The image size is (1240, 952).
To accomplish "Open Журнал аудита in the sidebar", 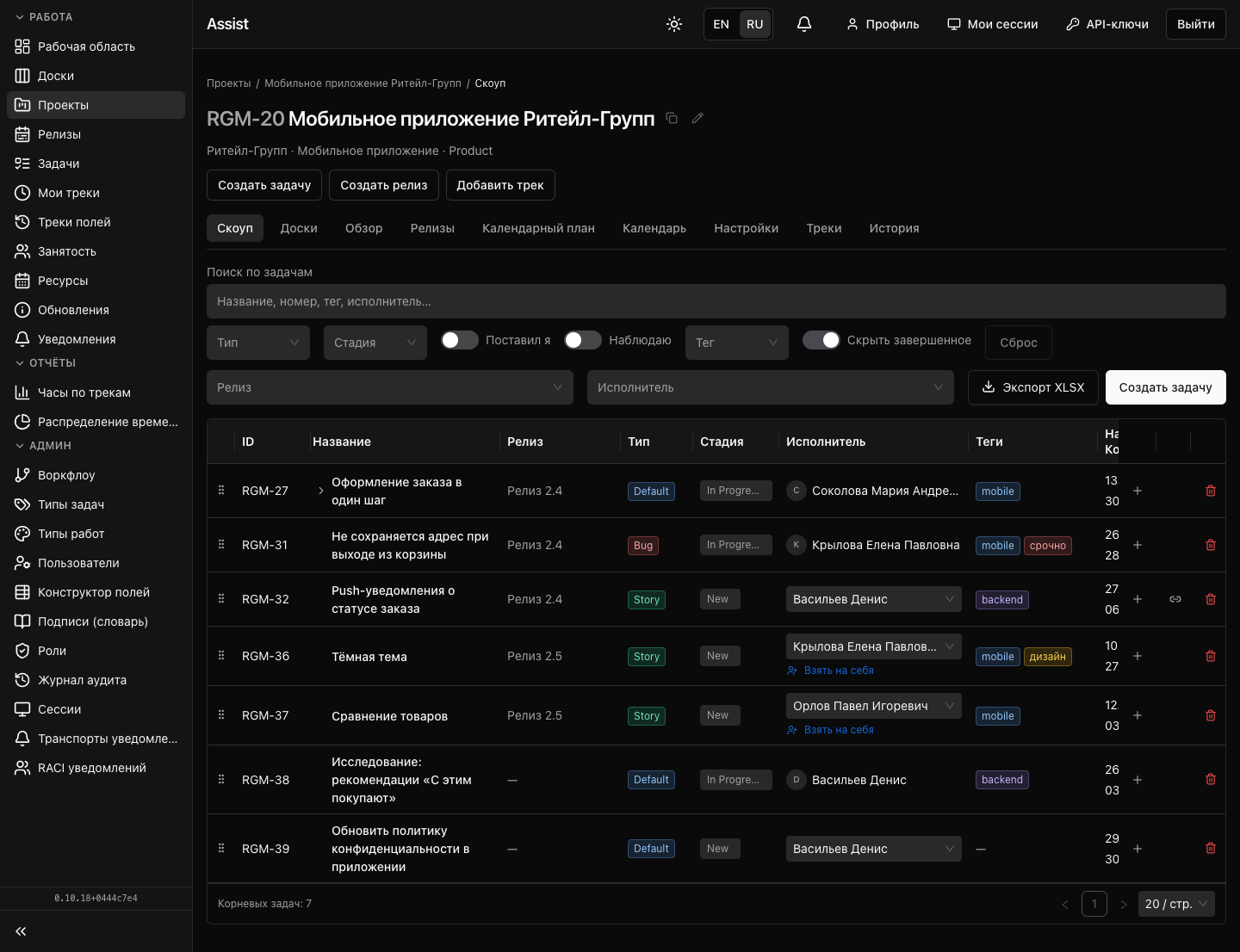I will (96, 680).
